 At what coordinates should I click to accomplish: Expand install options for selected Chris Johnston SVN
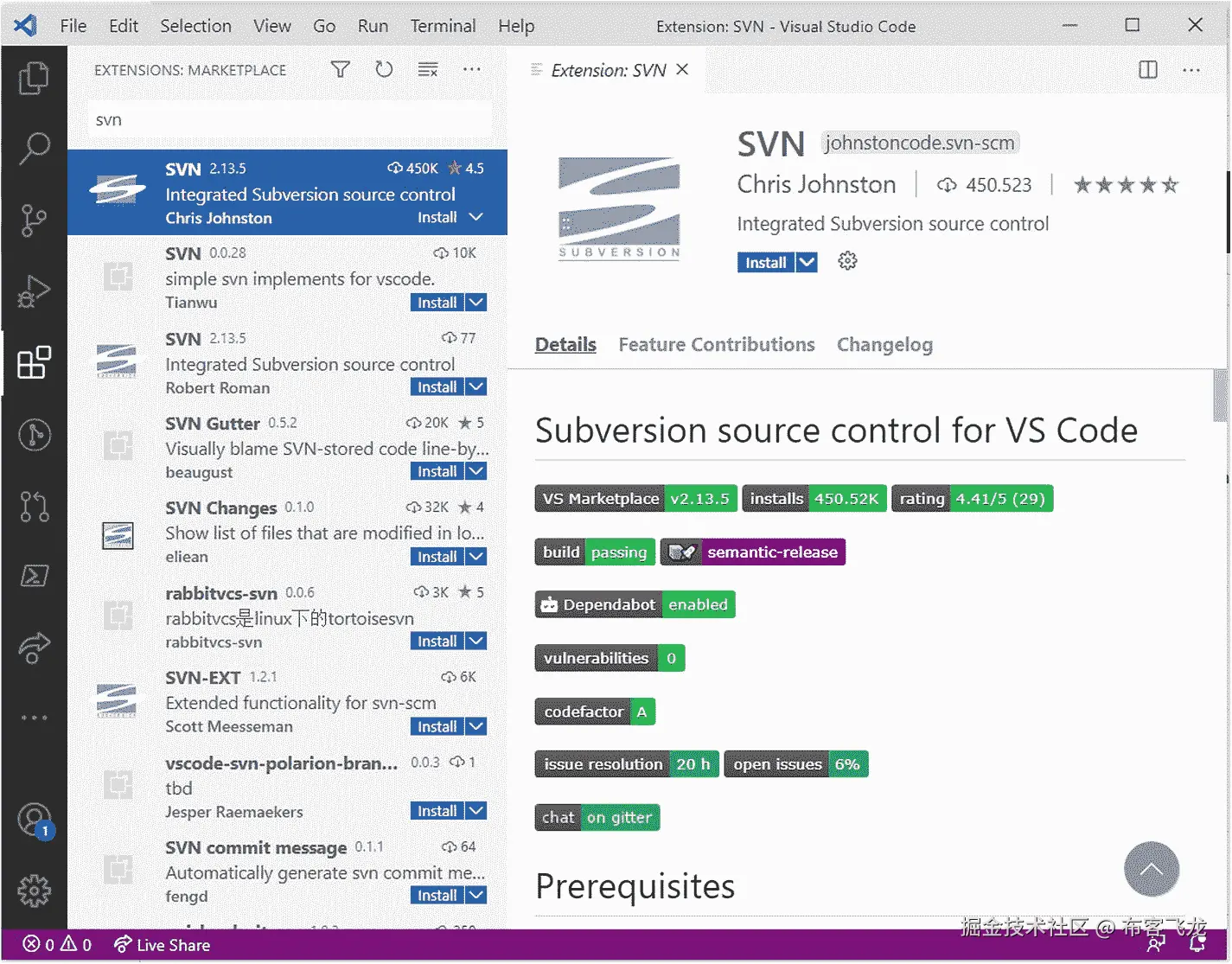[x=476, y=217]
